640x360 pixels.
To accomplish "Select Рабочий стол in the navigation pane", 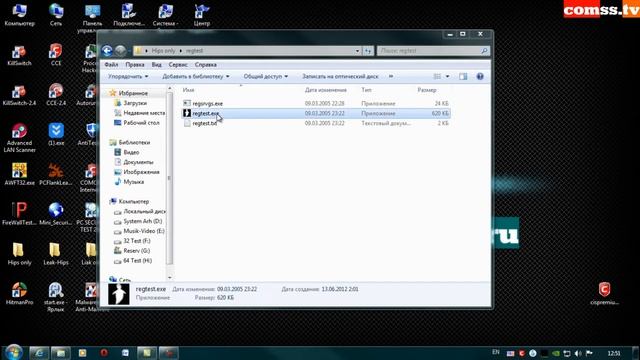I will pos(141,123).
